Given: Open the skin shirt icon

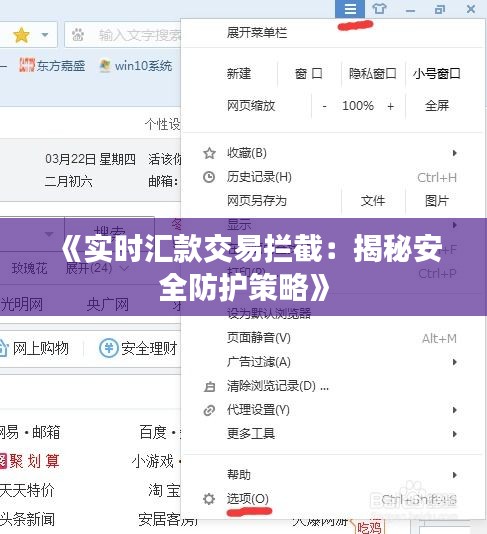Looking at the screenshot, I should 379,9.
